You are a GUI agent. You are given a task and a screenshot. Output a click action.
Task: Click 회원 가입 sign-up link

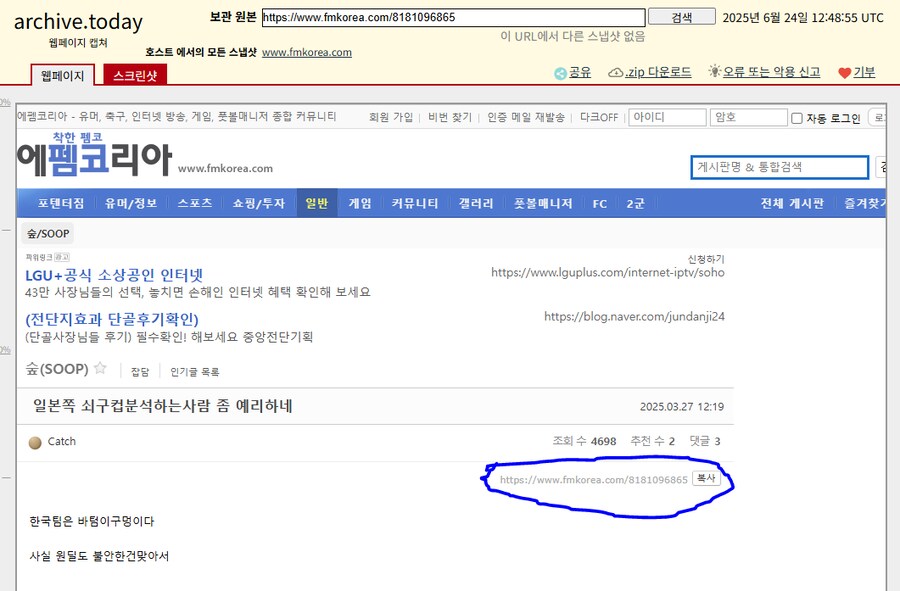391,117
